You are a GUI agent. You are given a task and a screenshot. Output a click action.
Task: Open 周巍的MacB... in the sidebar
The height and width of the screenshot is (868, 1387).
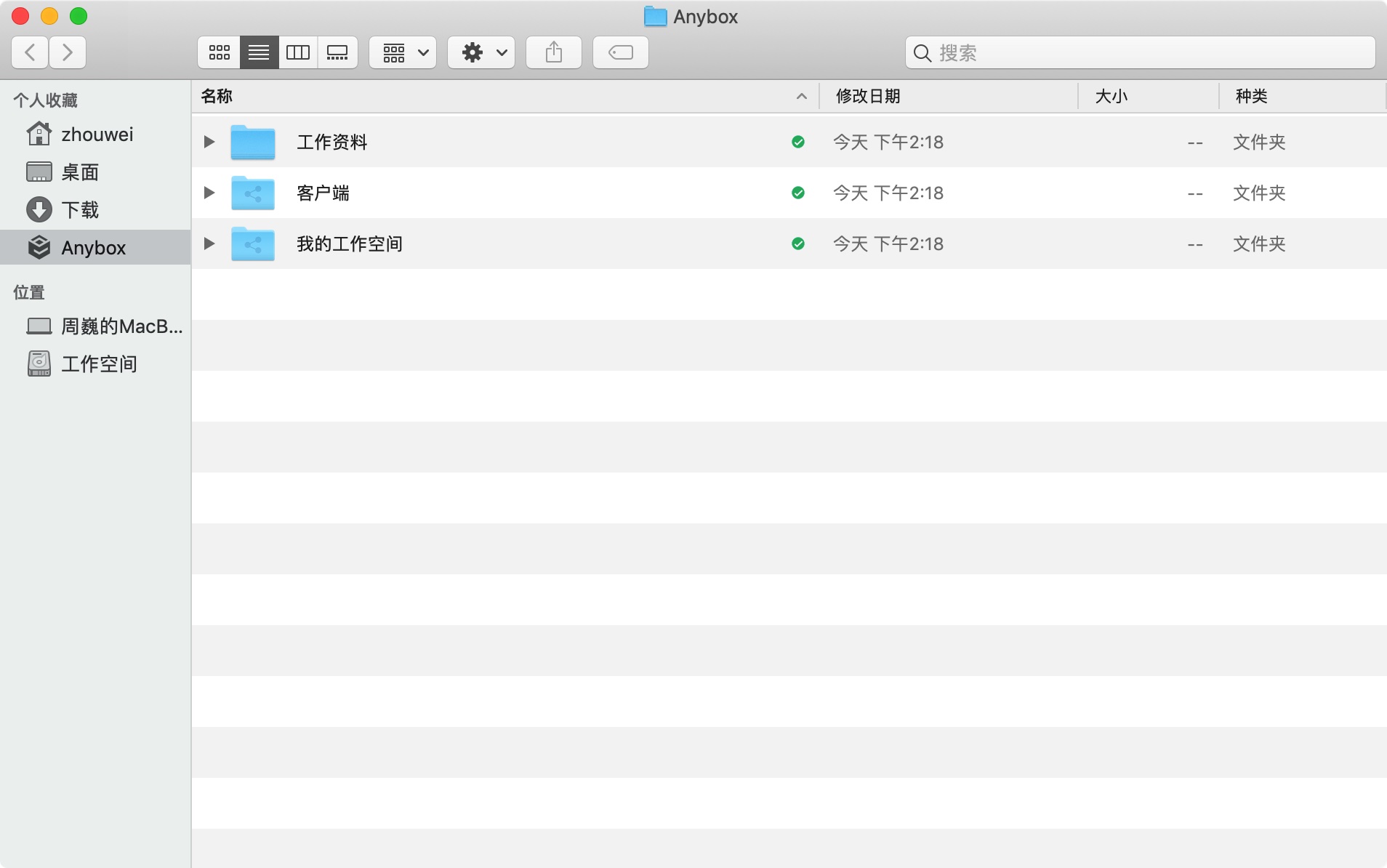click(95, 326)
